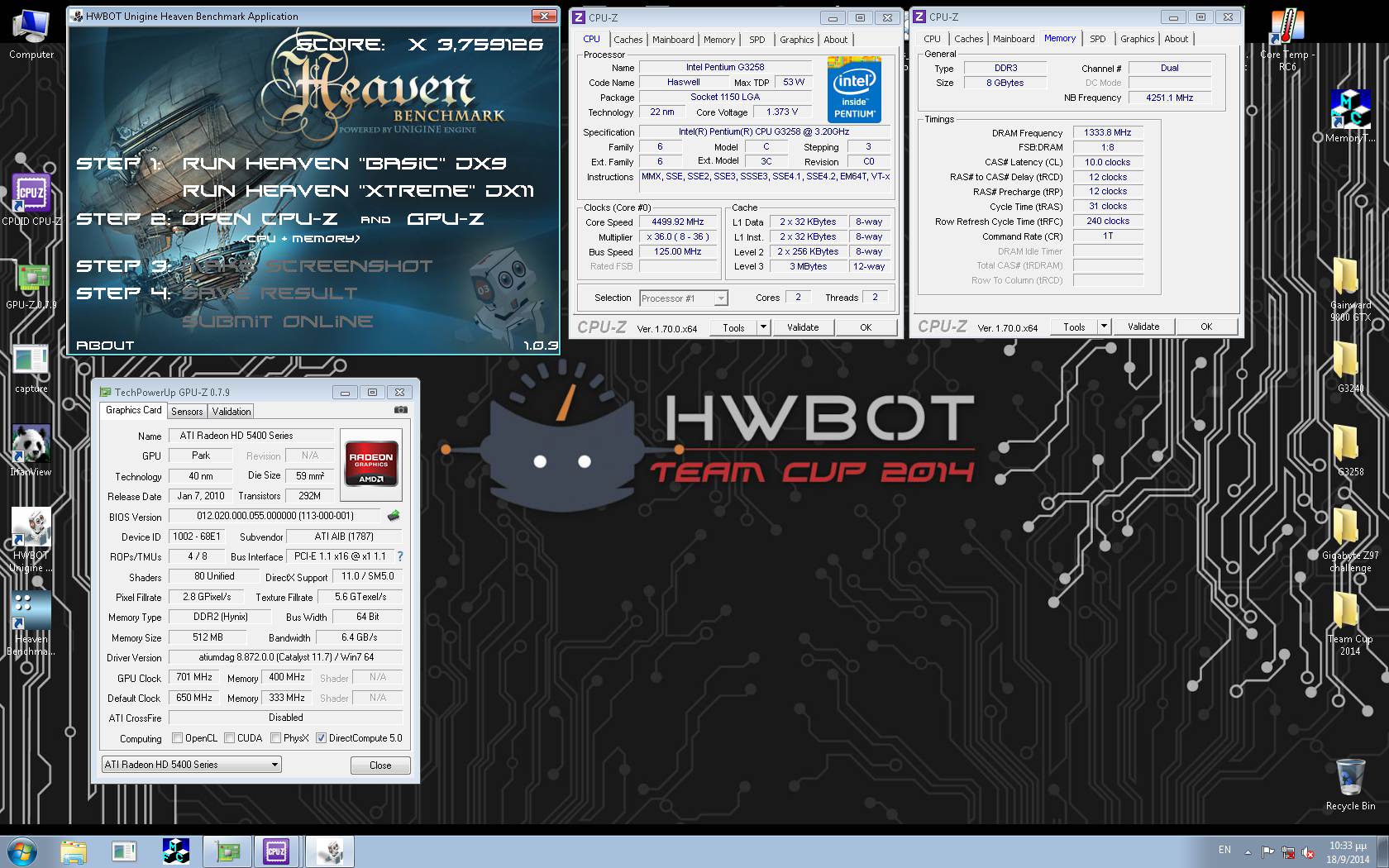Open the Core Temp RC6 desktop icon
1389x868 pixels.
(x=1286, y=40)
